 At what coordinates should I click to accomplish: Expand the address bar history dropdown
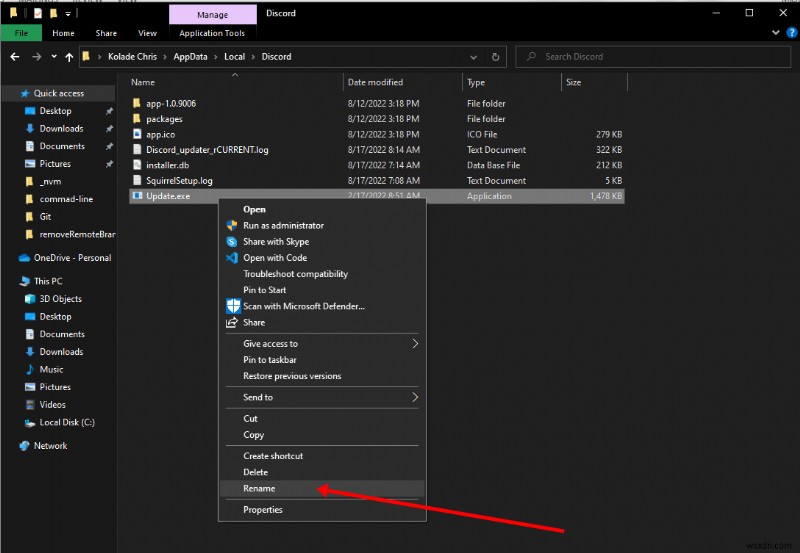tap(473, 57)
